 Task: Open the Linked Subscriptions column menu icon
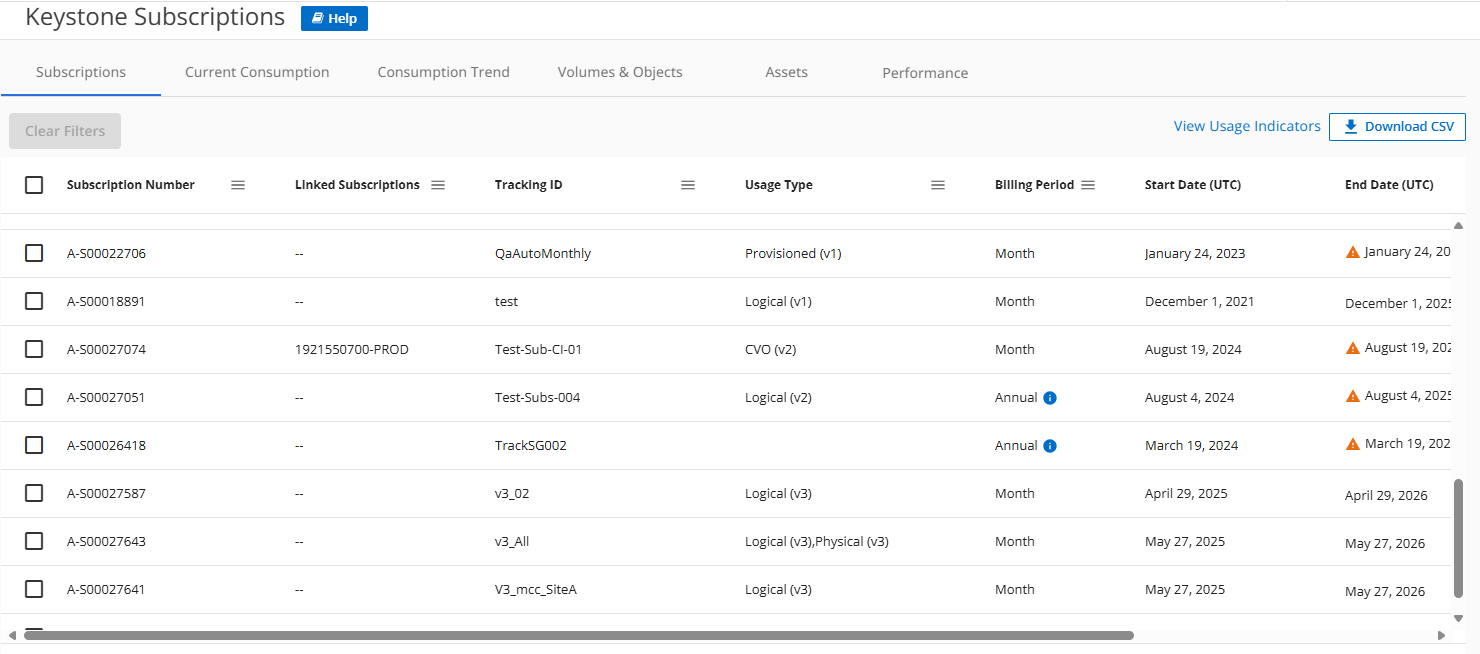(x=438, y=185)
